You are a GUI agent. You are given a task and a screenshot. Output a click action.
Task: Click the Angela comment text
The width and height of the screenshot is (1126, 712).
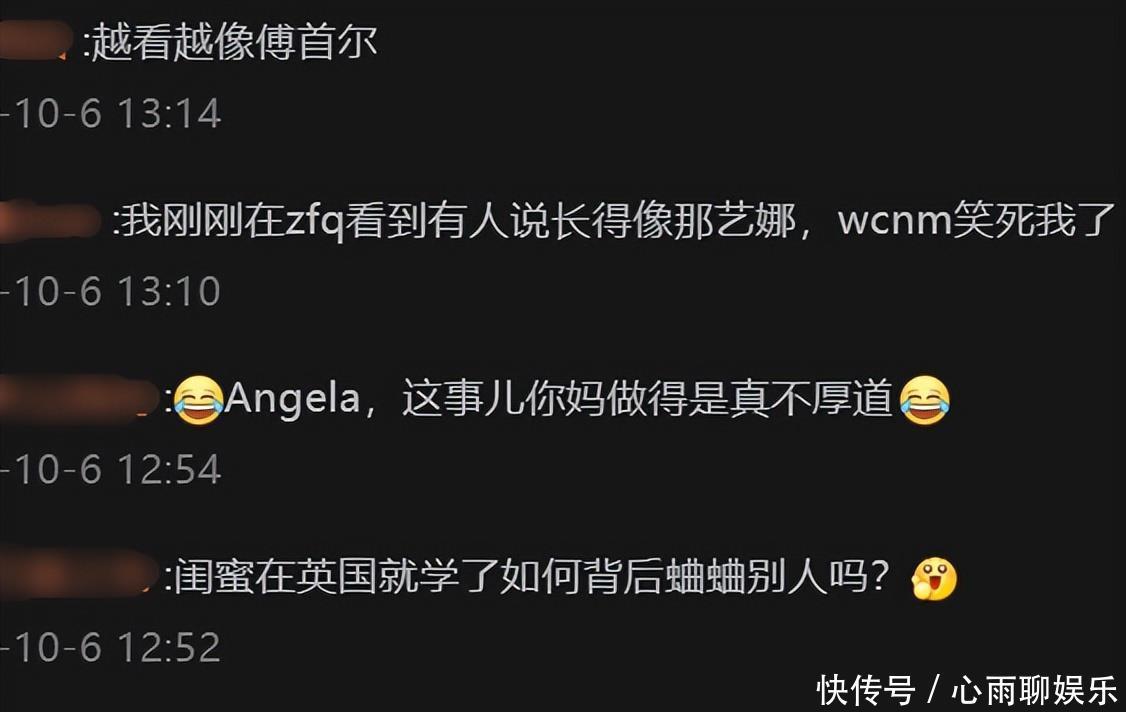(x=559, y=399)
